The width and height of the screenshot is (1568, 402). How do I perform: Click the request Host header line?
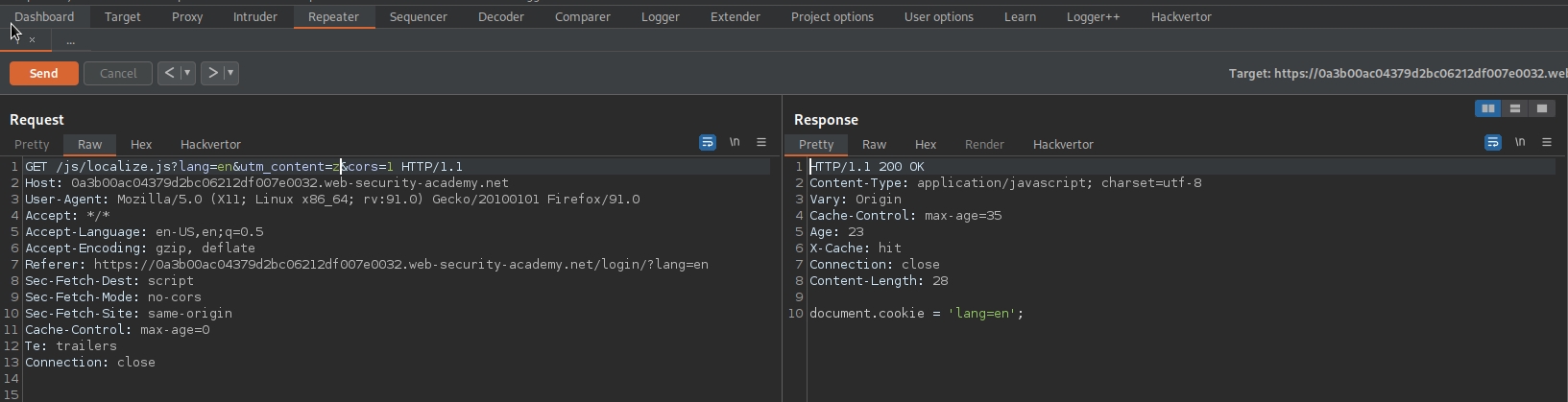(x=267, y=182)
